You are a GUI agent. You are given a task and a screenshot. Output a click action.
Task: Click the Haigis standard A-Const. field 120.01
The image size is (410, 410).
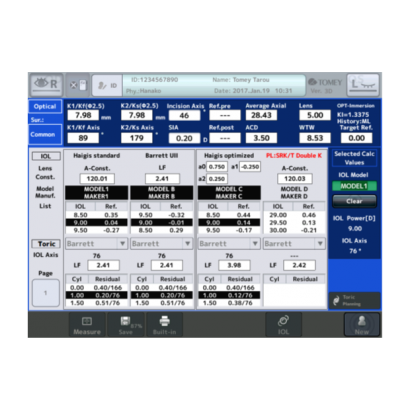(x=97, y=179)
